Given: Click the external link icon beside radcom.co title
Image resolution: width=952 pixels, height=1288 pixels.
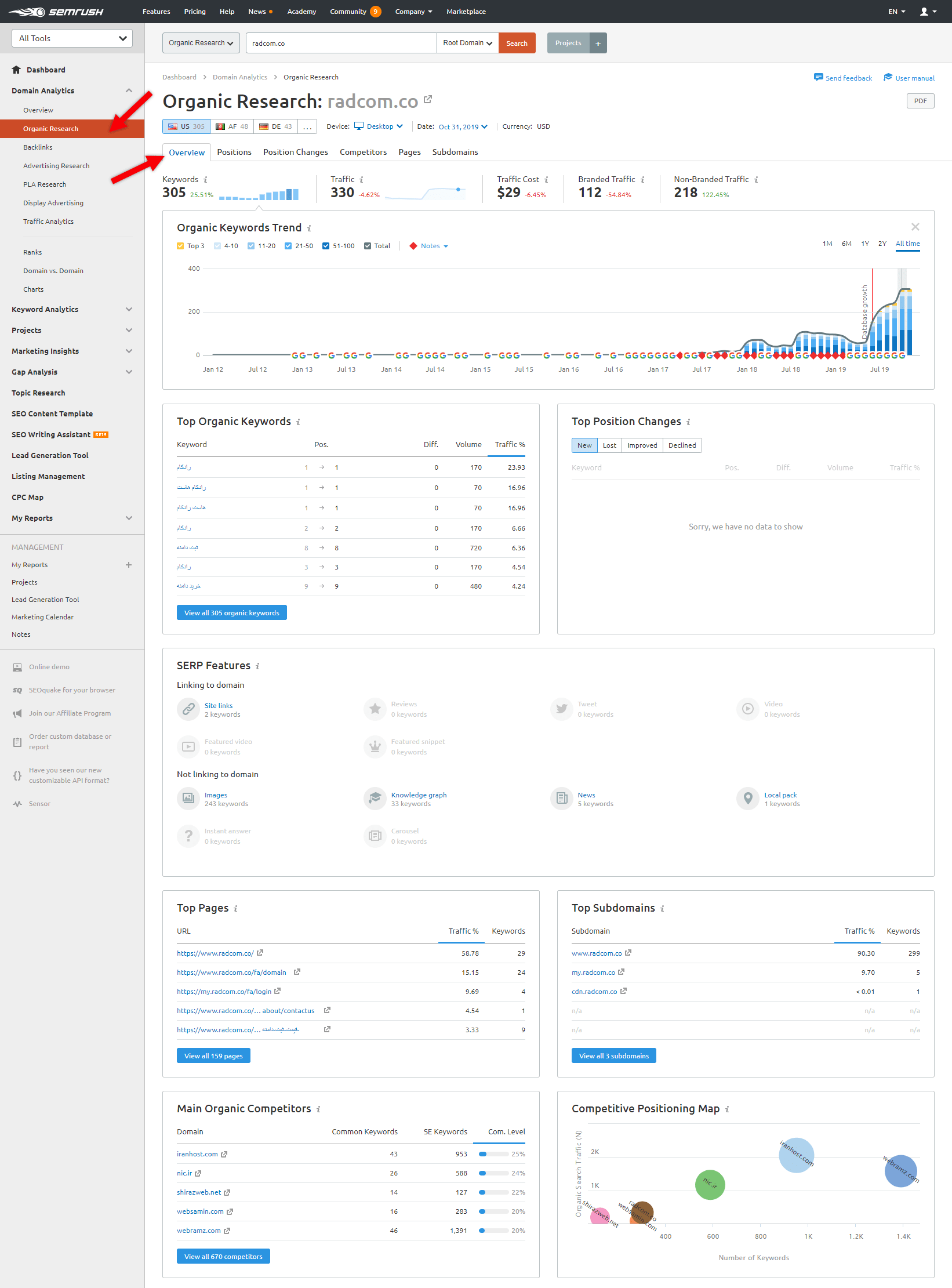Looking at the screenshot, I should 428,100.
